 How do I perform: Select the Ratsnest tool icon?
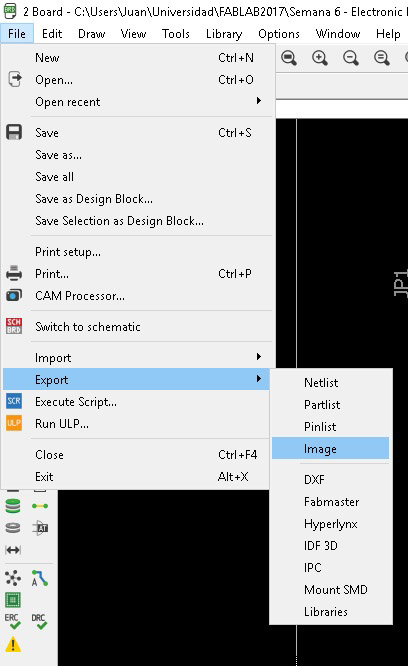click(13, 579)
